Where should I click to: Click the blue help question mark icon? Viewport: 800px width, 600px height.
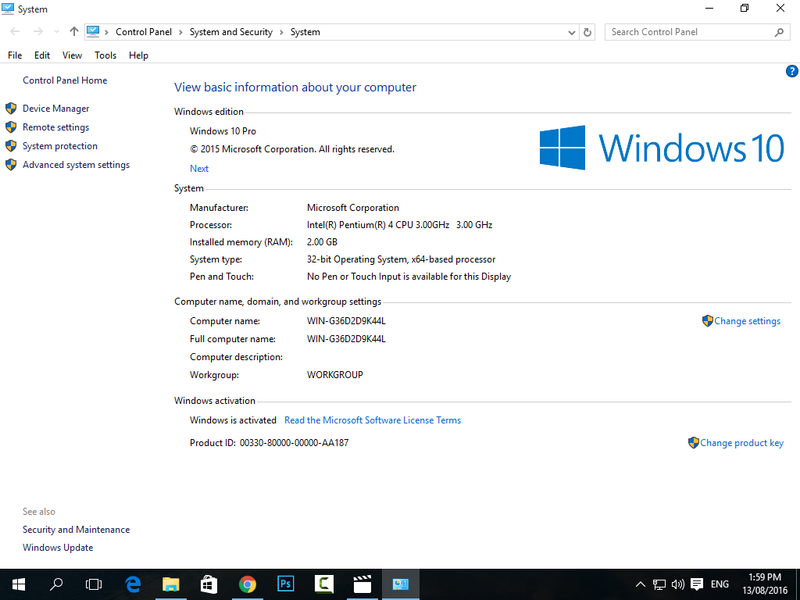point(791,71)
